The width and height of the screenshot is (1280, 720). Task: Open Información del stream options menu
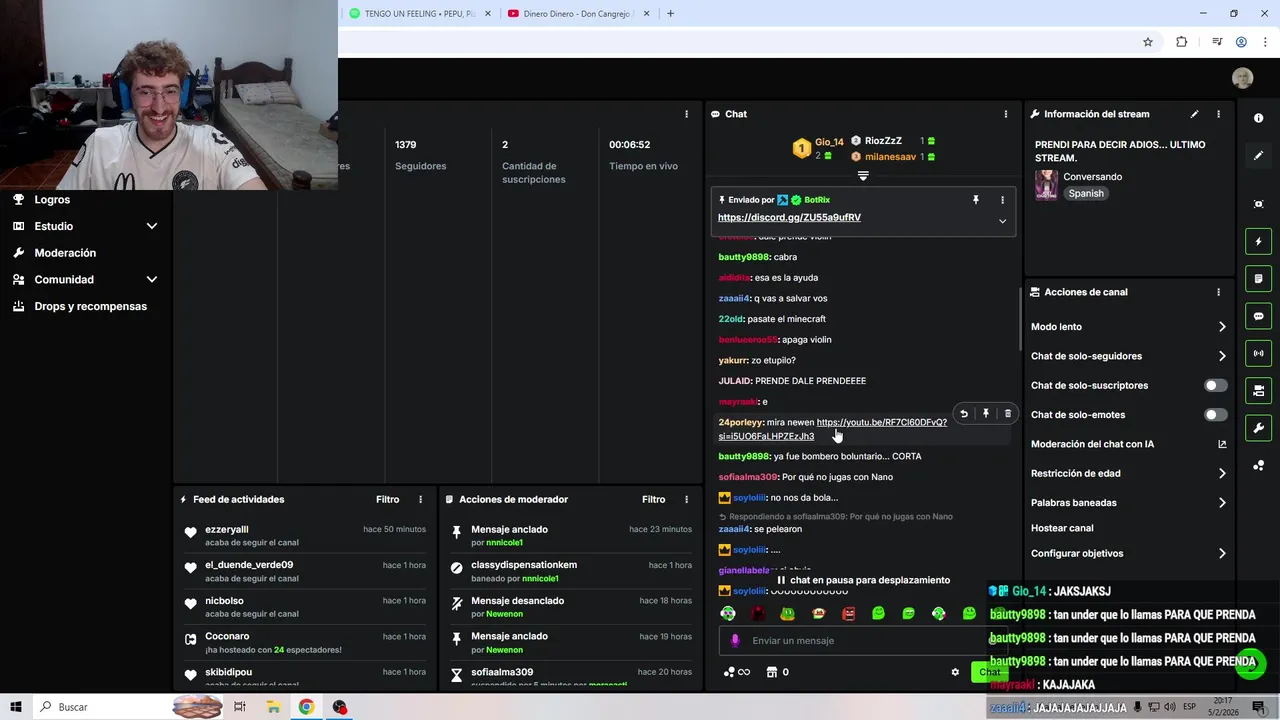click(1218, 114)
